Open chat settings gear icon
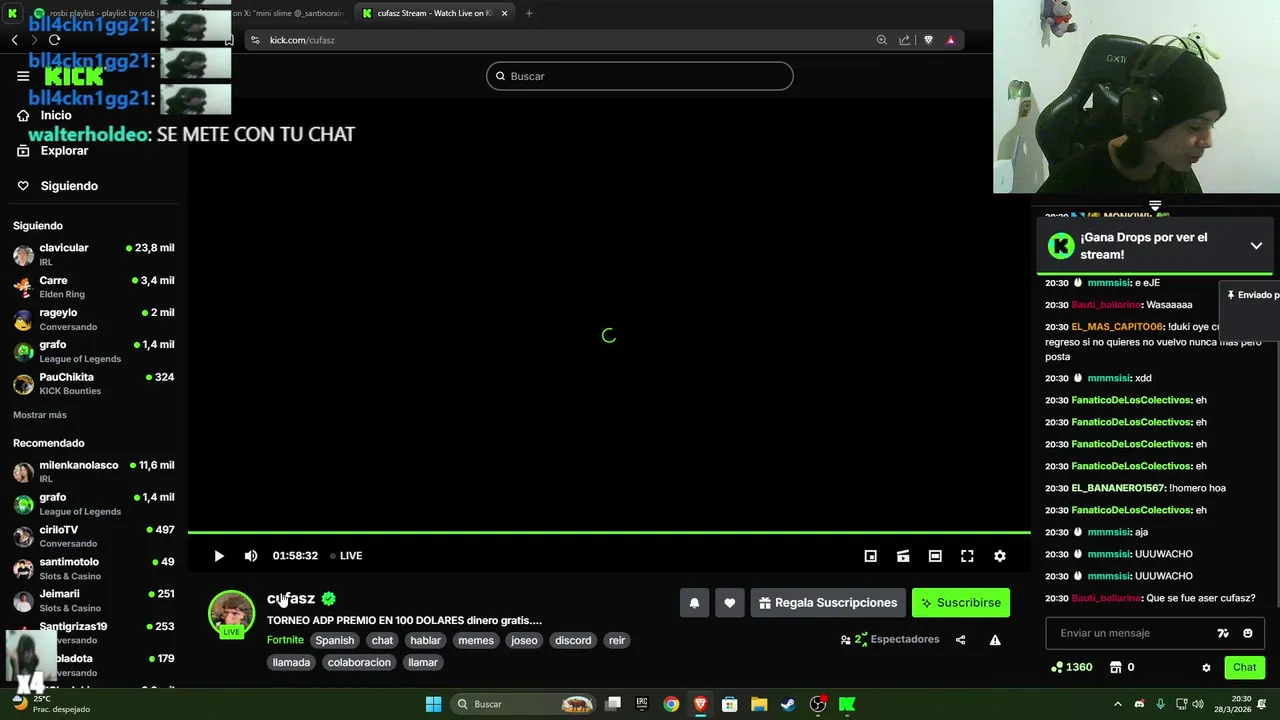This screenshot has width=1280, height=720. [1206, 668]
